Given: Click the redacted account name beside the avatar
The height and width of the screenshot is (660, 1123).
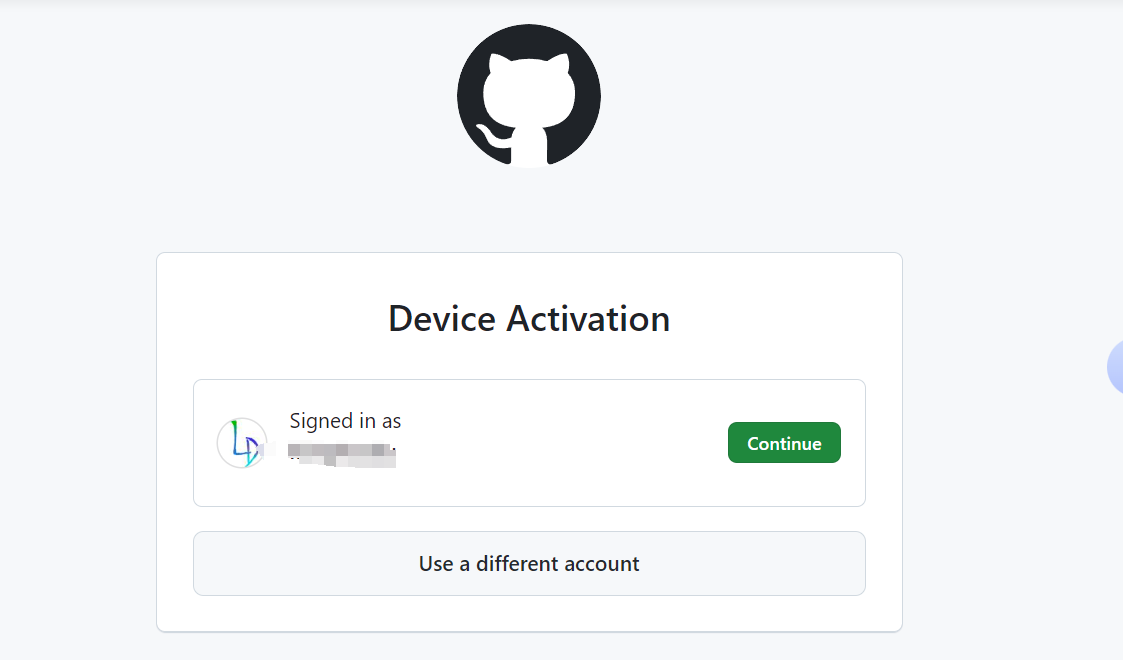Looking at the screenshot, I should [x=342, y=455].
